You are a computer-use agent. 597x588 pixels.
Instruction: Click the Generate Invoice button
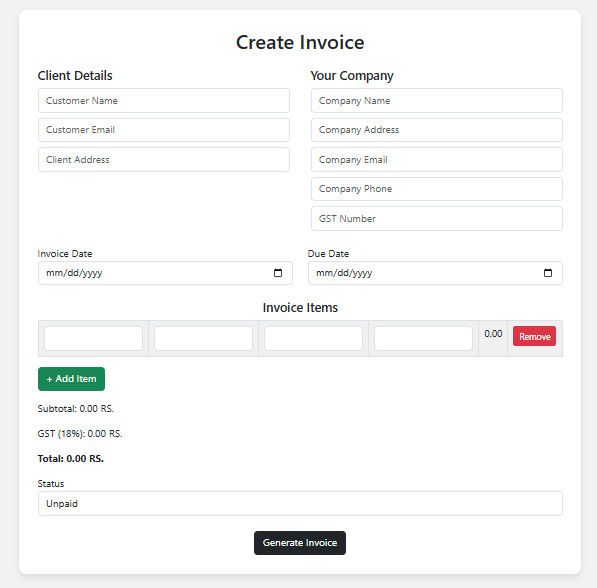tap(300, 543)
